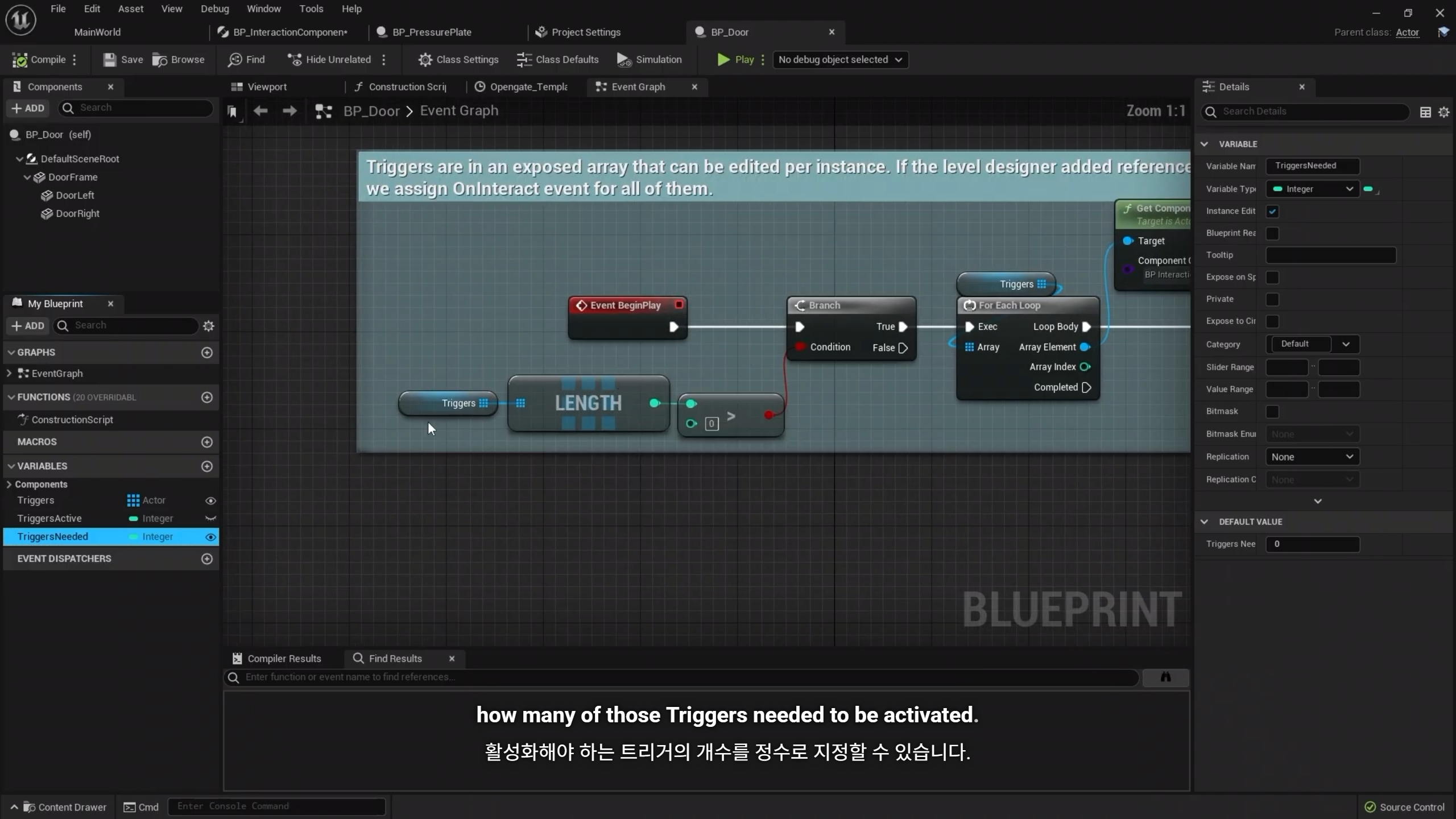The image size is (1456, 819).
Task: Click ADD button in Components panel
Action: pos(28,108)
